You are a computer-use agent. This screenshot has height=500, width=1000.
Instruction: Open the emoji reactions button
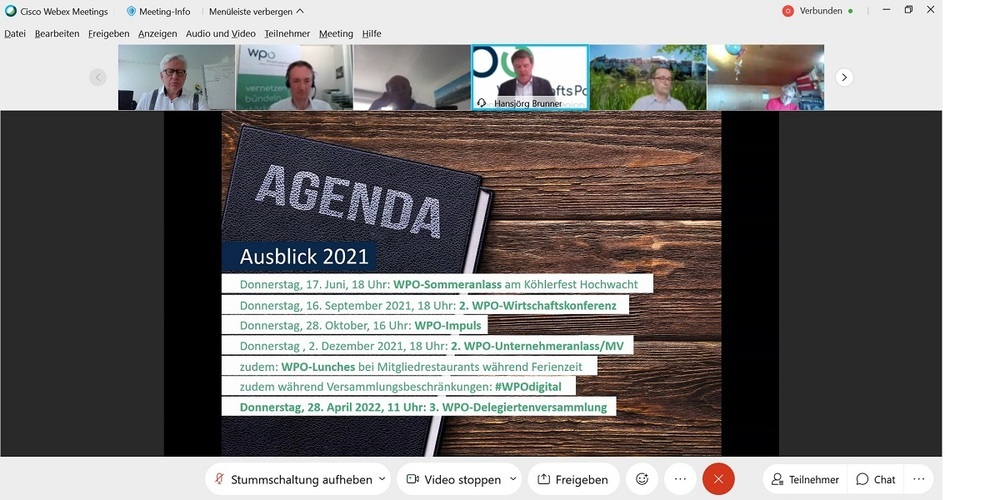click(642, 479)
